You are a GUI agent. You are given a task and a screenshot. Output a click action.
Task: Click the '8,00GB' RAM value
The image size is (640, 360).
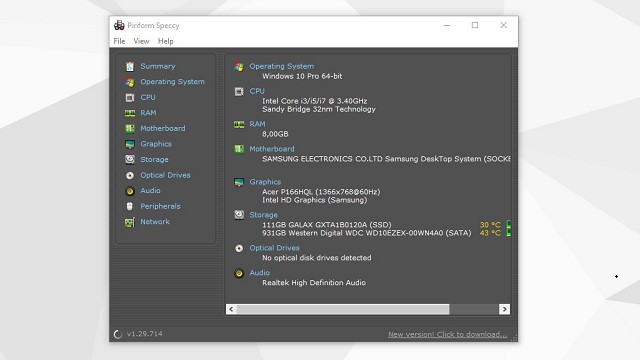tap(275, 134)
